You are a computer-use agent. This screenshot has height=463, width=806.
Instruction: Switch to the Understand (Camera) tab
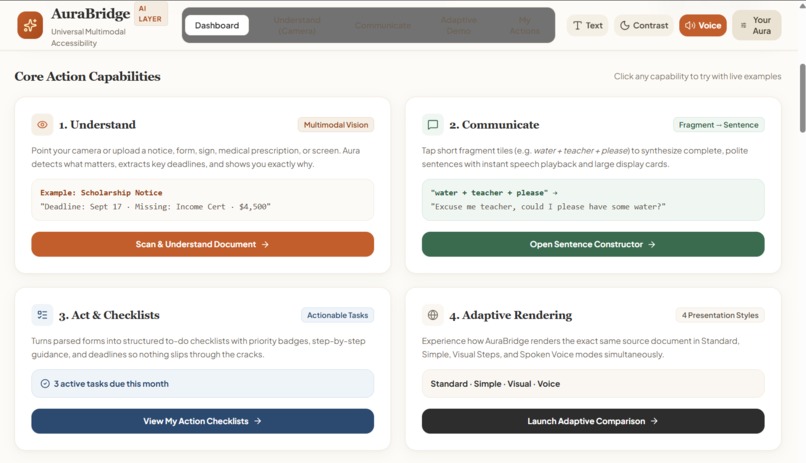coord(297,25)
